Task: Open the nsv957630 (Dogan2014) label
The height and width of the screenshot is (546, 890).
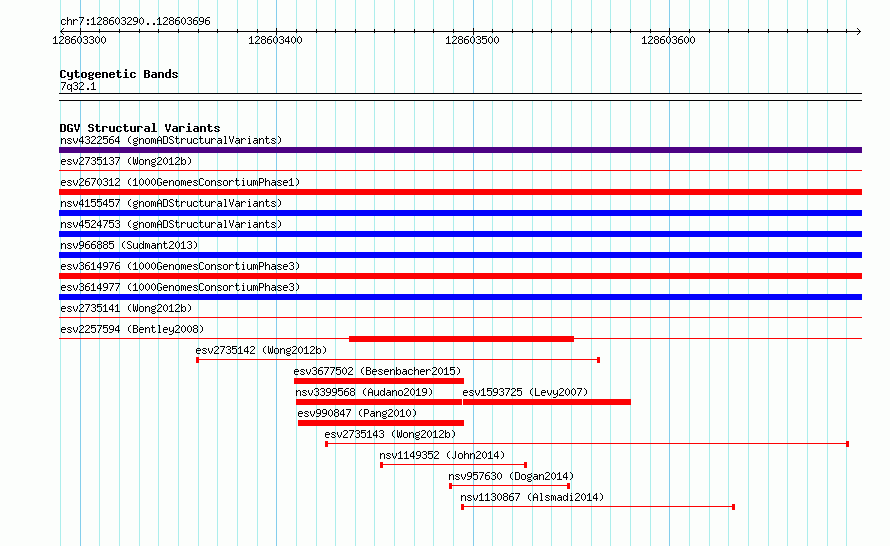Action: click(x=511, y=476)
